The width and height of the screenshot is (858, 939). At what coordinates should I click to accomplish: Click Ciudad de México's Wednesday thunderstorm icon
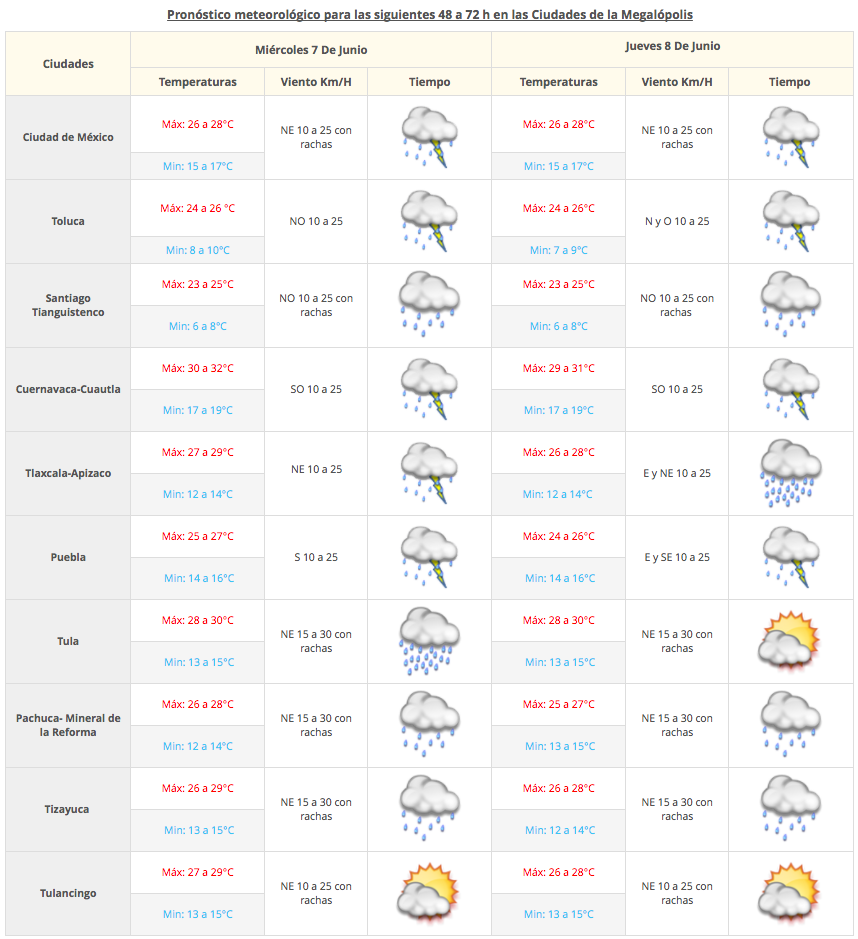pyautogui.click(x=429, y=137)
